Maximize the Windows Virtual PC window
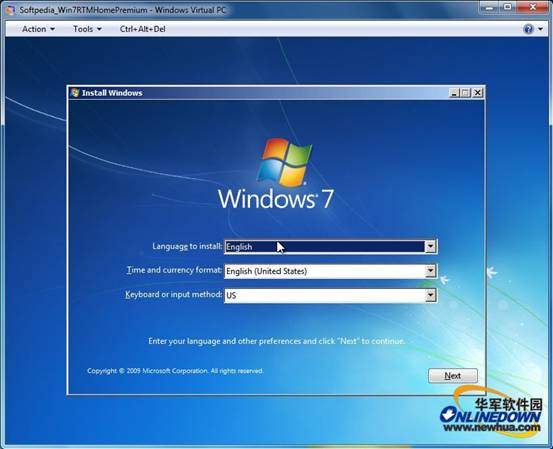This screenshot has height=449, width=553. tap(508, 7)
